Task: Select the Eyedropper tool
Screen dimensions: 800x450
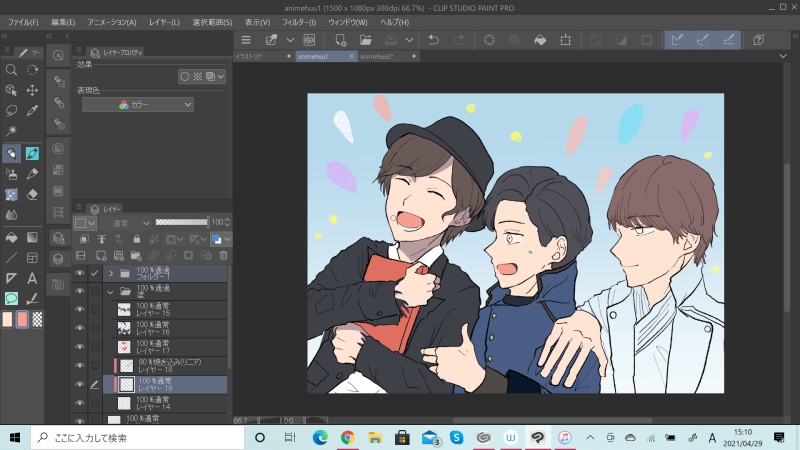Action: coord(32,111)
